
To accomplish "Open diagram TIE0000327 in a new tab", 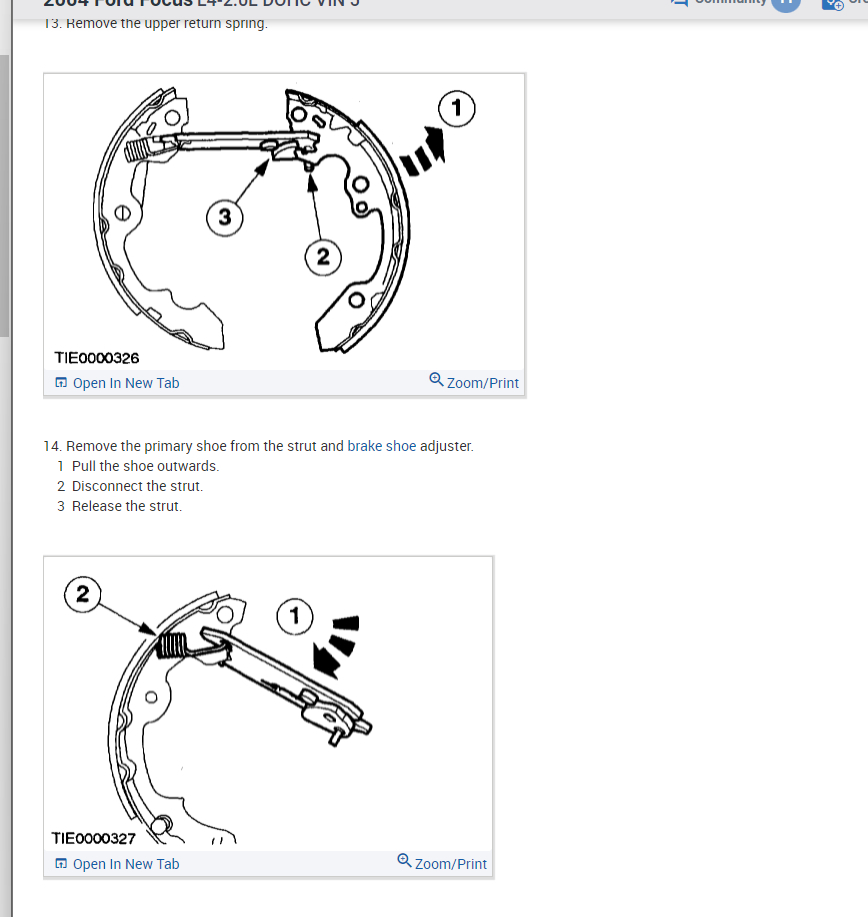I will [126, 864].
